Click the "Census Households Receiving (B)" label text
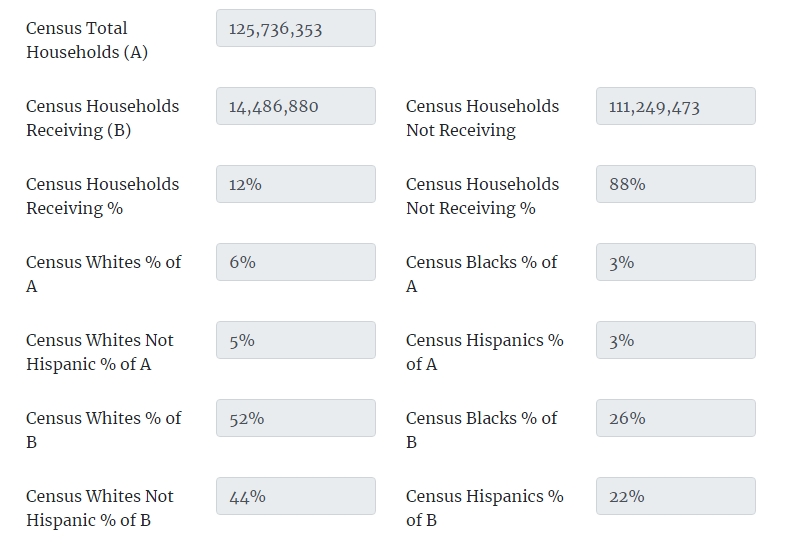796x548 pixels. point(103,118)
